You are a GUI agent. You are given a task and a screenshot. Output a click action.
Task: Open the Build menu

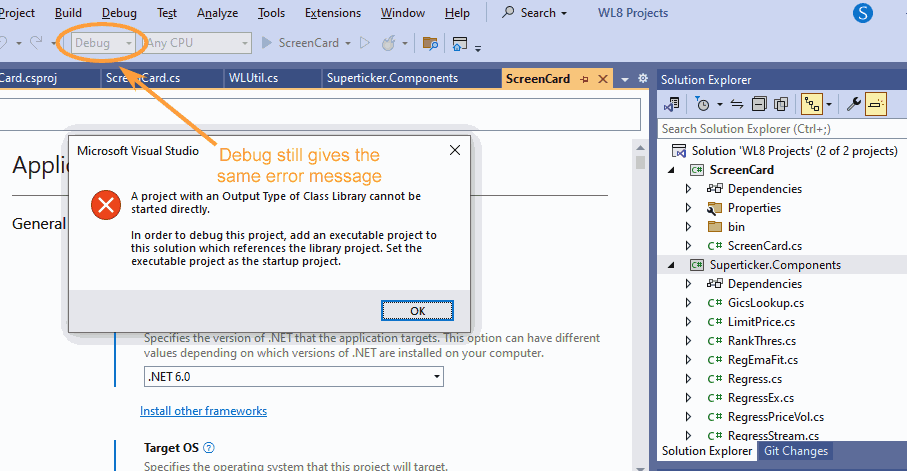[x=68, y=13]
